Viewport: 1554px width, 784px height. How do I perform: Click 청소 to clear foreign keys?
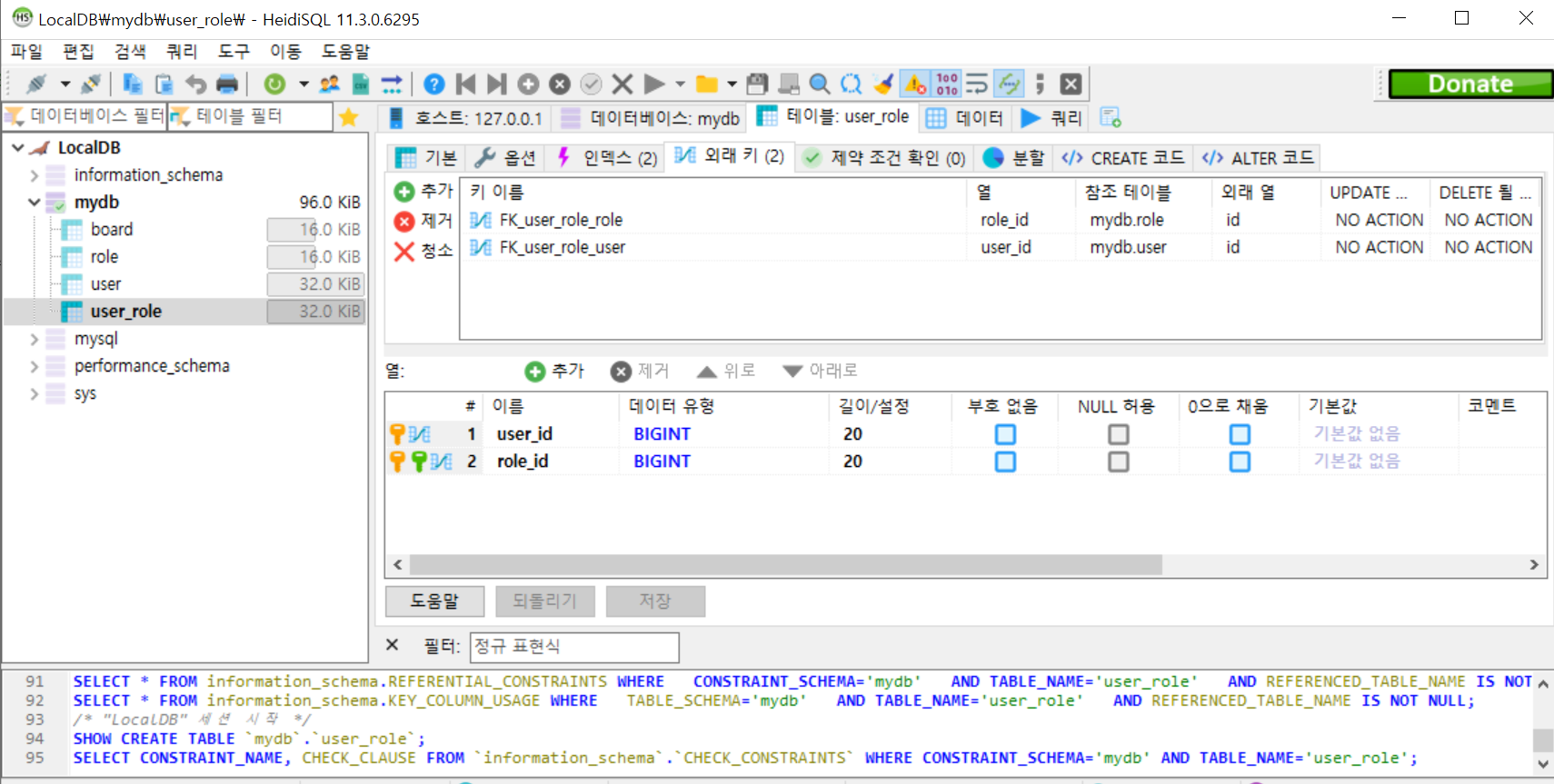(x=423, y=251)
